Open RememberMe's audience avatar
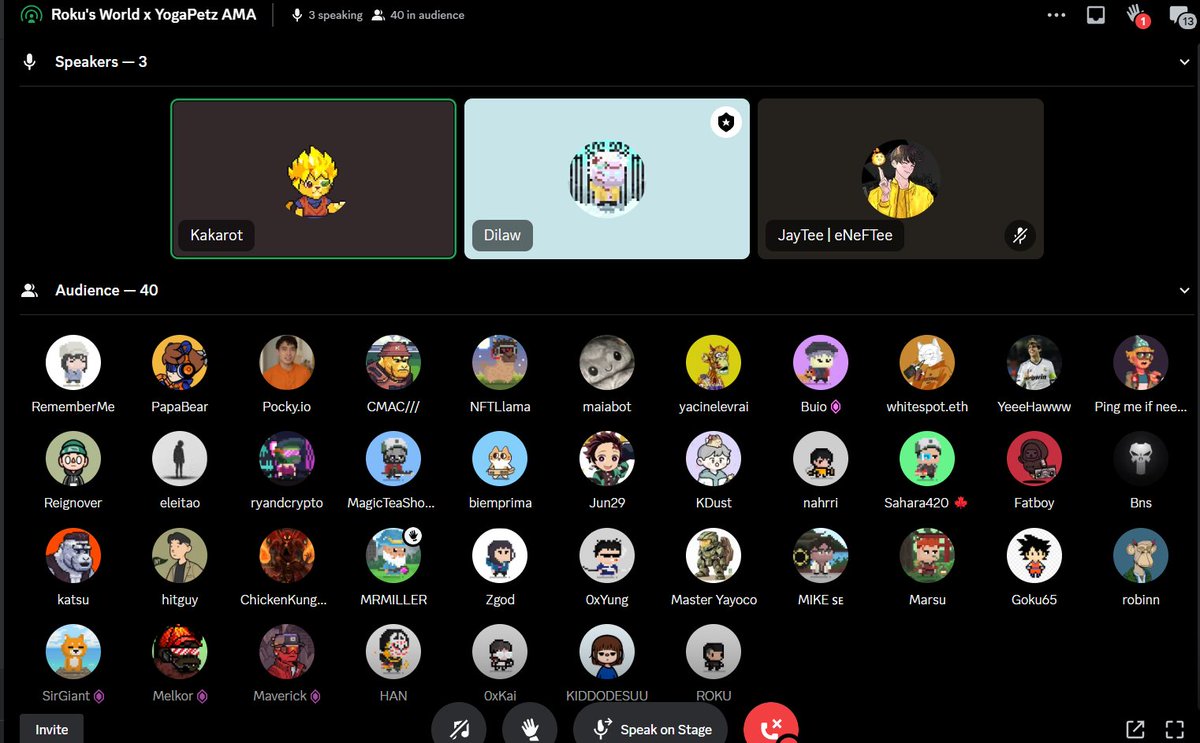This screenshot has height=743, width=1200. [73, 362]
